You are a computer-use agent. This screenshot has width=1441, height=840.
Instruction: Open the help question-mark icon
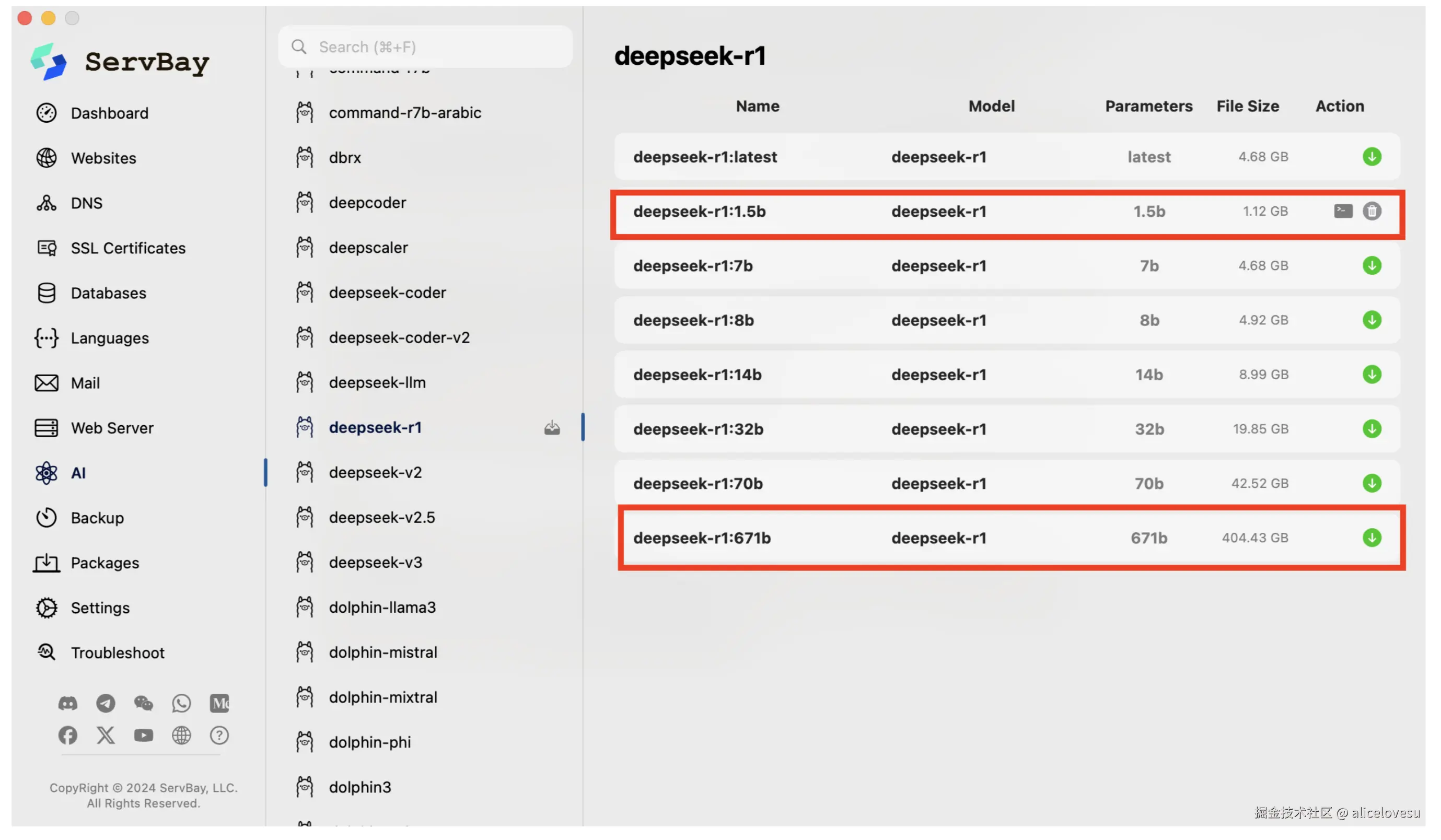click(x=219, y=736)
